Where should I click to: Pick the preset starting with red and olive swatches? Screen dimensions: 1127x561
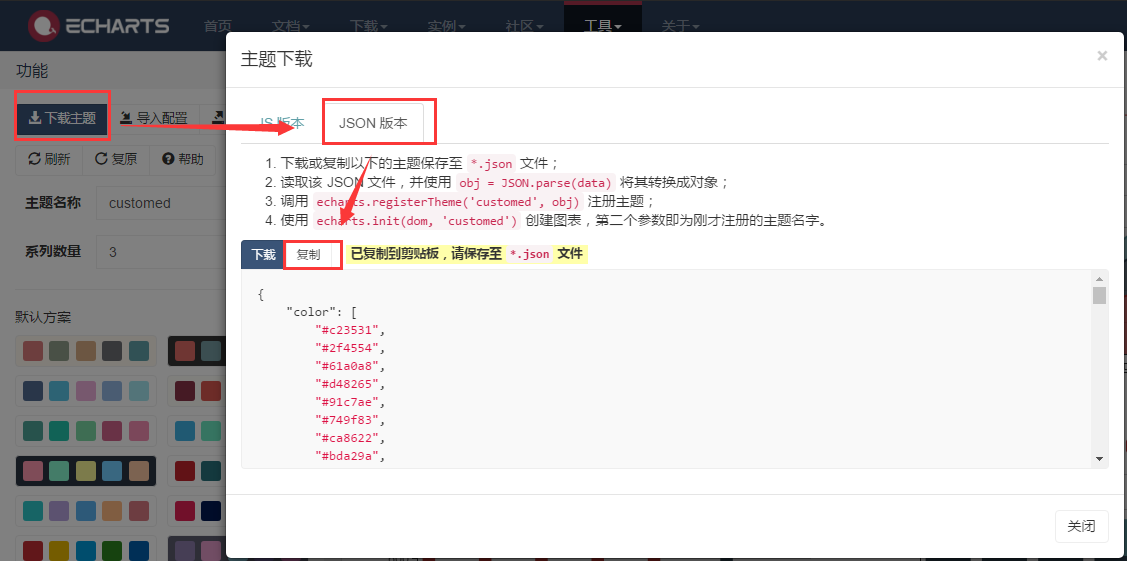coord(86,351)
